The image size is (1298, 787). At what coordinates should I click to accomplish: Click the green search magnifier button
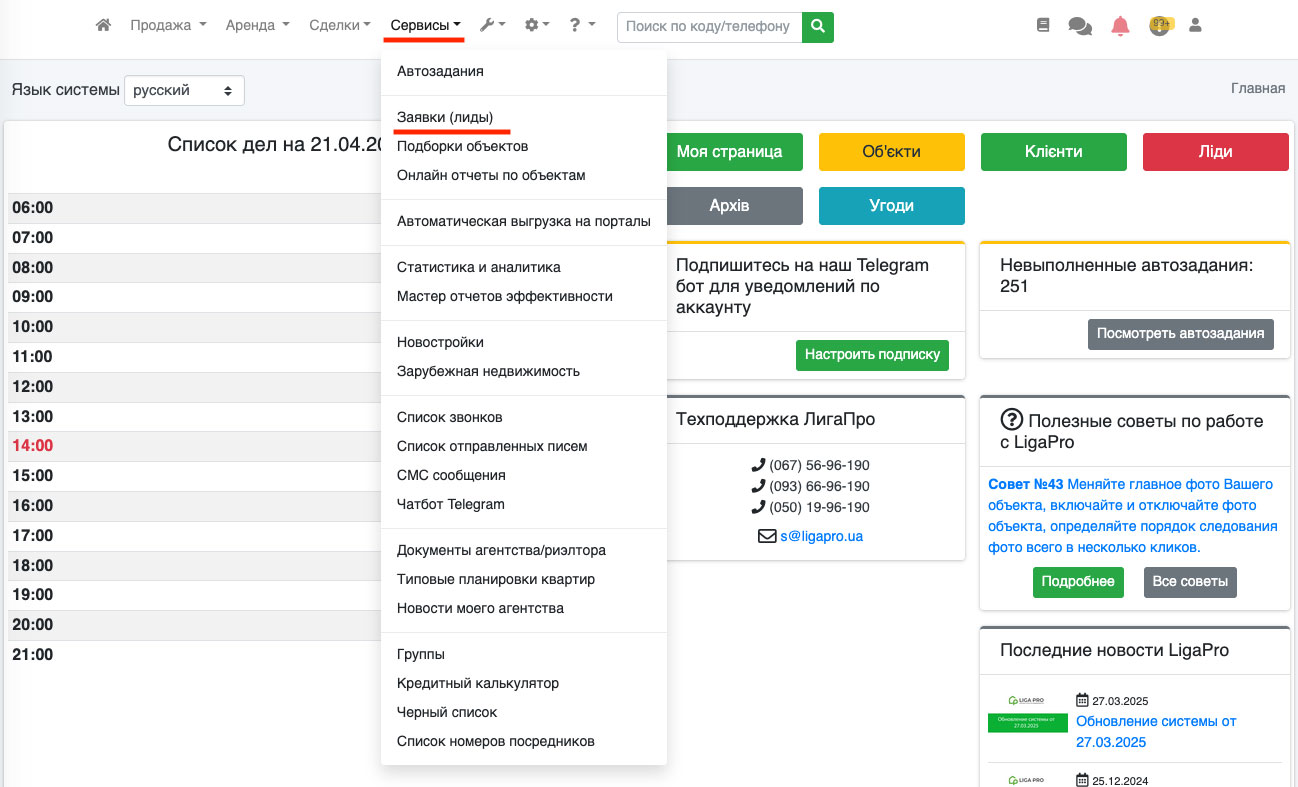[x=818, y=26]
